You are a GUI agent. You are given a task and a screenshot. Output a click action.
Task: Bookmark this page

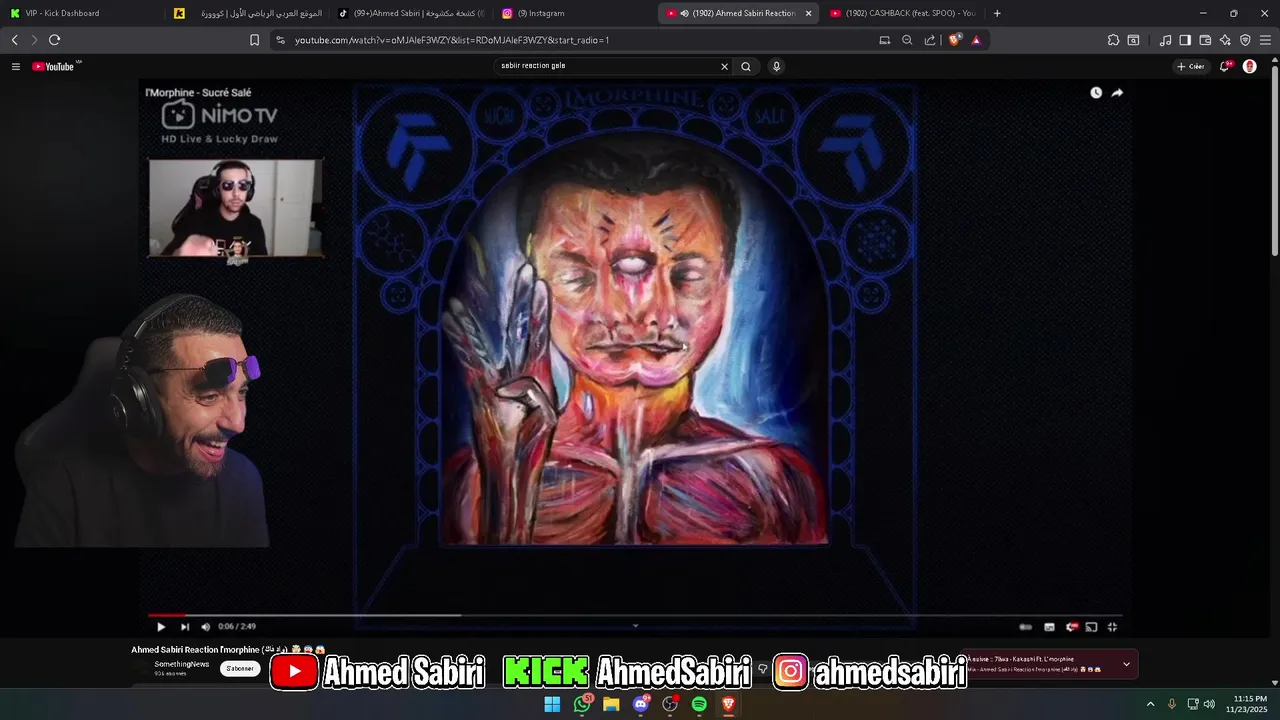(x=254, y=40)
